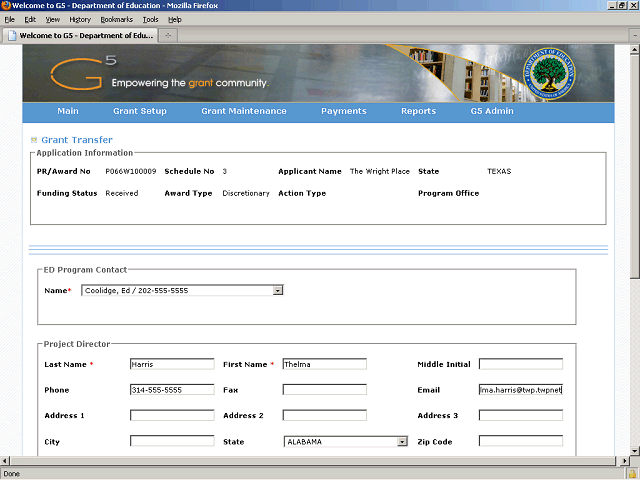Click the Done text in status bar
The height and width of the screenshot is (480, 640).
[x=11, y=474]
